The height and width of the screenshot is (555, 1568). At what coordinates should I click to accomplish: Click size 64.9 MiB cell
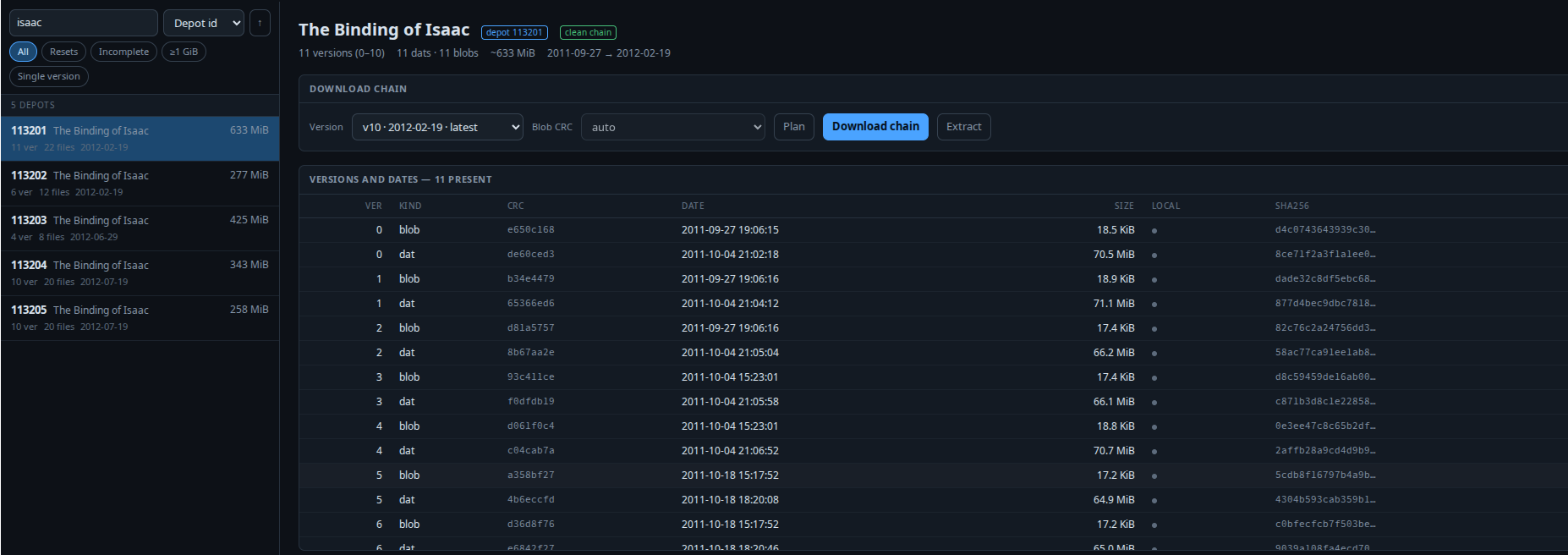click(x=1114, y=500)
